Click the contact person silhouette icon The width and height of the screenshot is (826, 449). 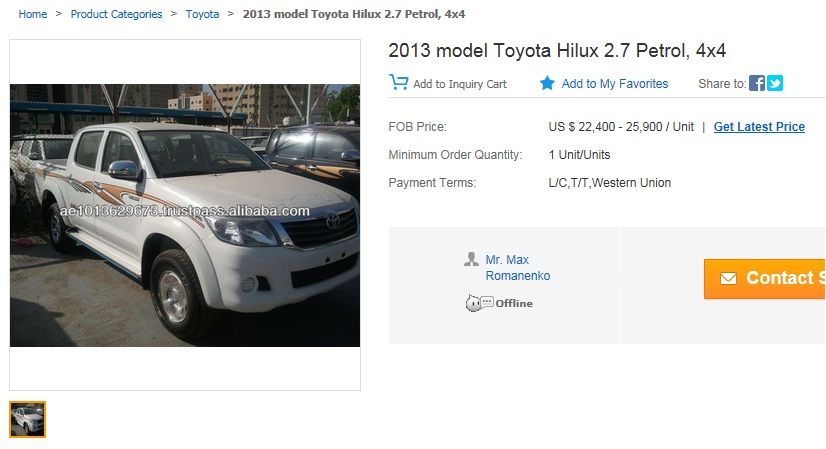pyautogui.click(x=471, y=259)
